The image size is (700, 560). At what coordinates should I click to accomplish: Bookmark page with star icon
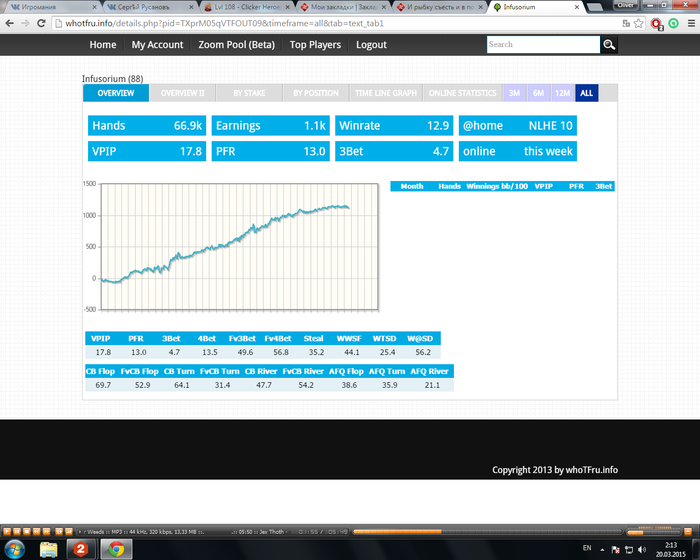(x=639, y=24)
